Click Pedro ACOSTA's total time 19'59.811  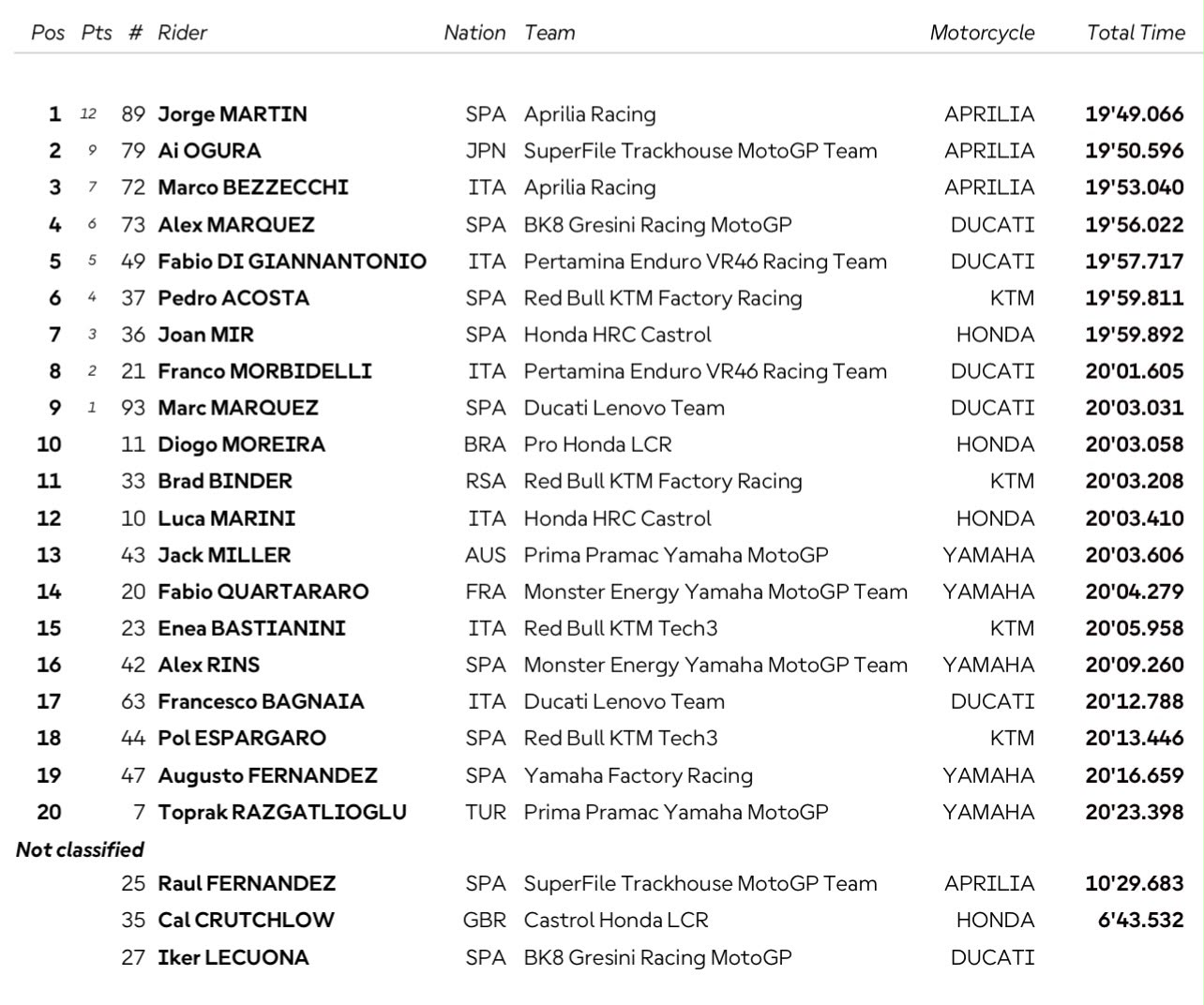(x=1135, y=298)
